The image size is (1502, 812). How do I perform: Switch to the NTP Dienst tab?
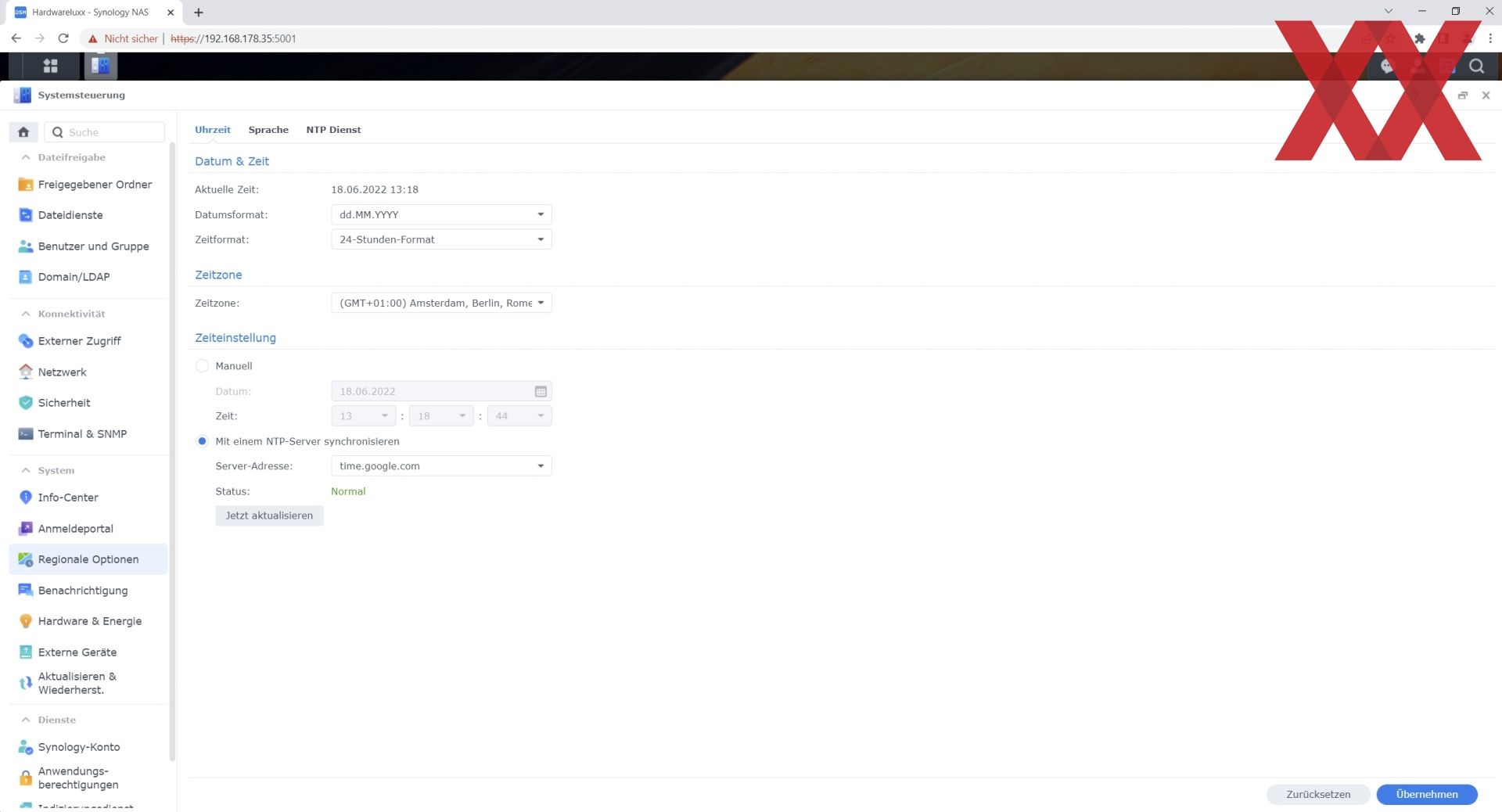click(333, 130)
